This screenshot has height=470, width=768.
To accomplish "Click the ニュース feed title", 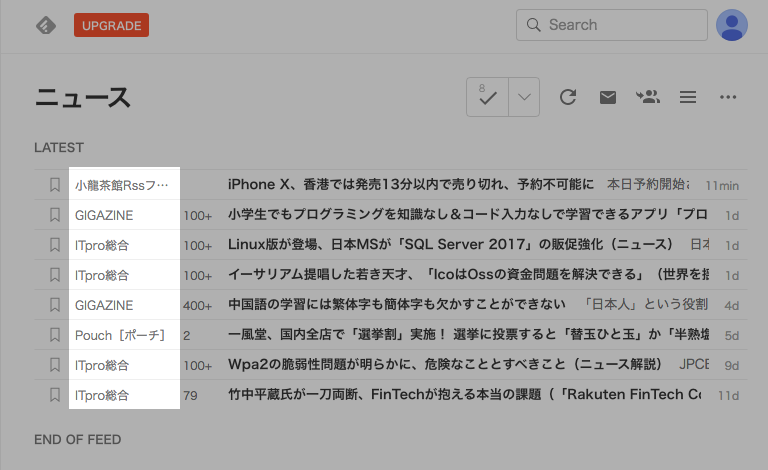I will tap(83, 97).
